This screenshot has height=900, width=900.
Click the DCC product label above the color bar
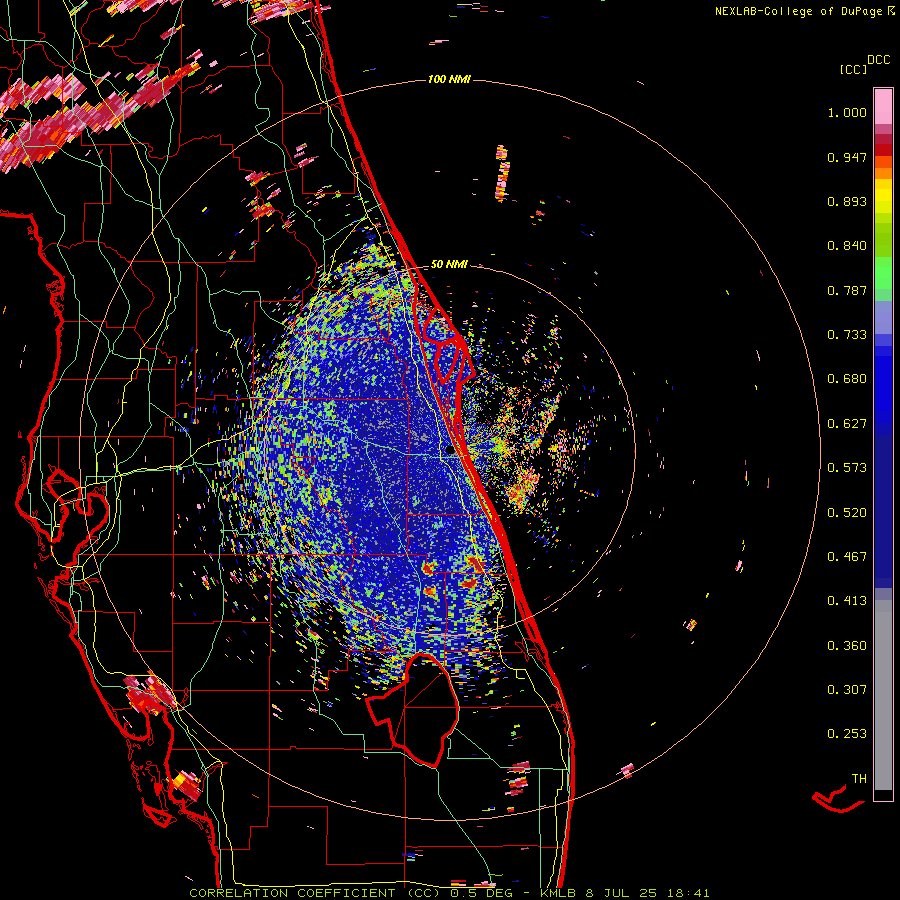click(879, 60)
